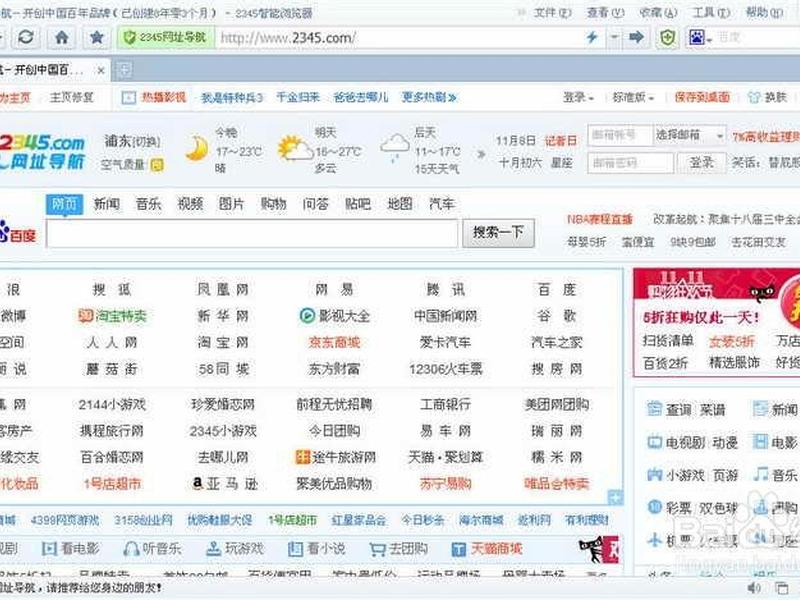This screenshot has height=600, width=800.
Task: Open the 登录 dropdown in the top bar
Action: click(578, 97)
